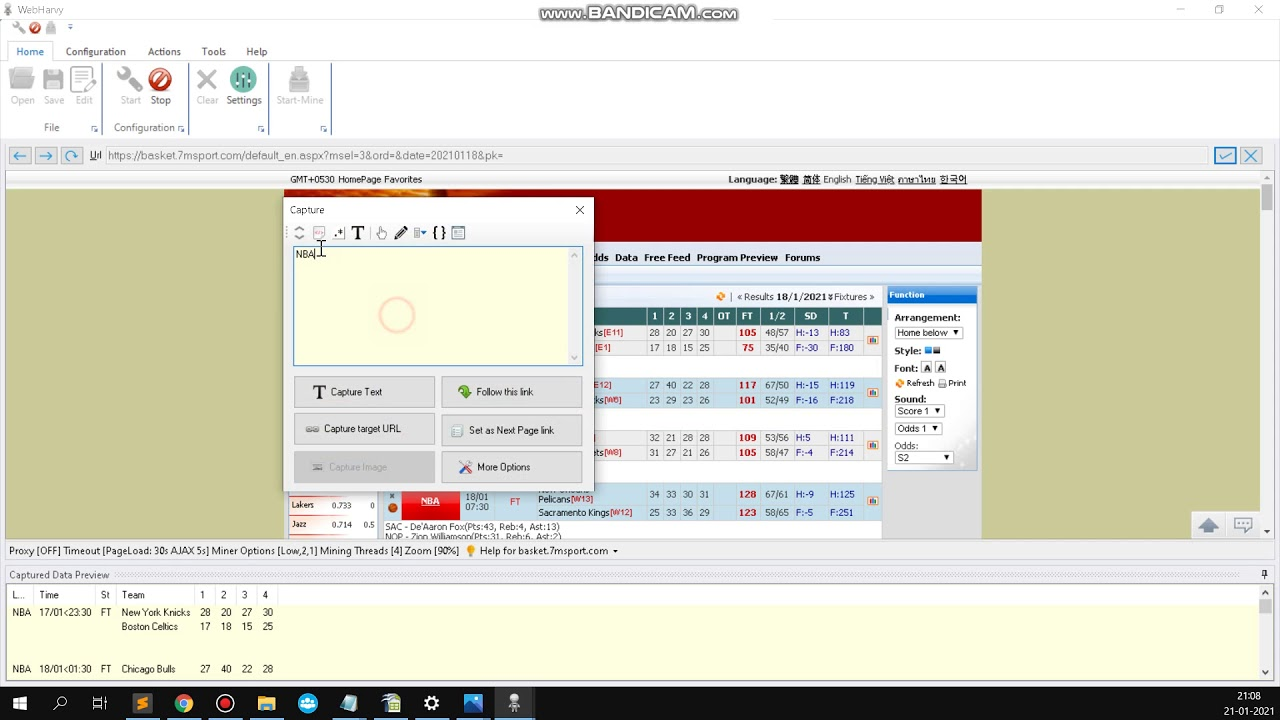The width and height of the screenshot is (1280, 720).
Task: Click the Start-Mine ribbon button
Action: click(x=299, y=86)
